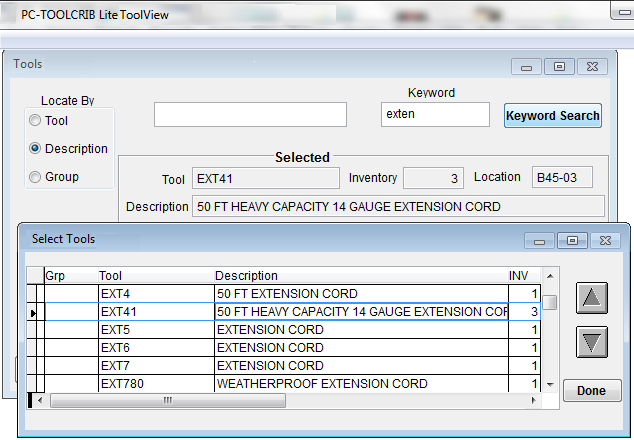Click the selected Tool field EXT41
Screen dimensions: 634x440
tap(266, 178)
